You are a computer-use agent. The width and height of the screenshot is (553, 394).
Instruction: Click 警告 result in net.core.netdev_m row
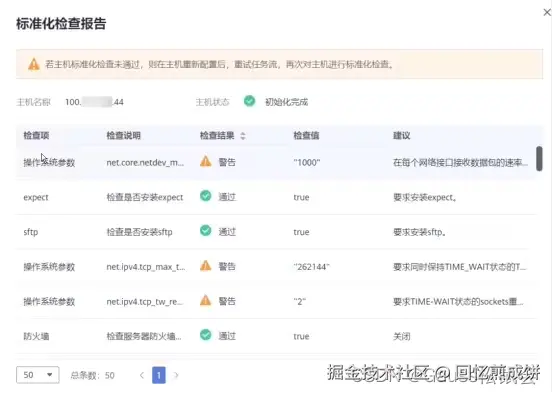227,162
